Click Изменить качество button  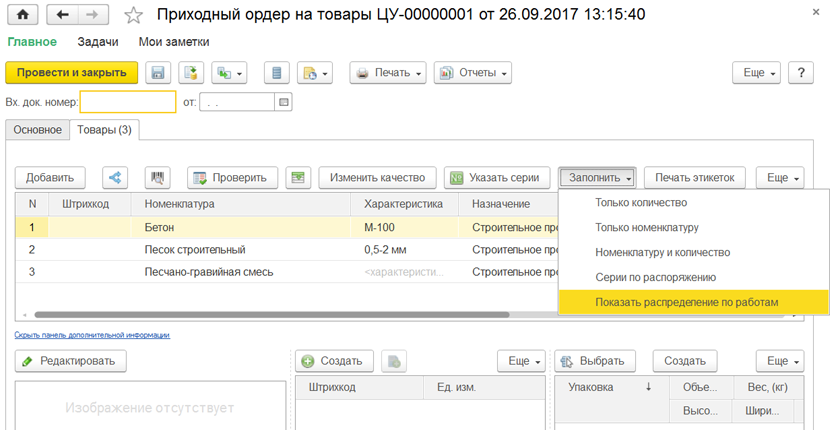(377, 177)
